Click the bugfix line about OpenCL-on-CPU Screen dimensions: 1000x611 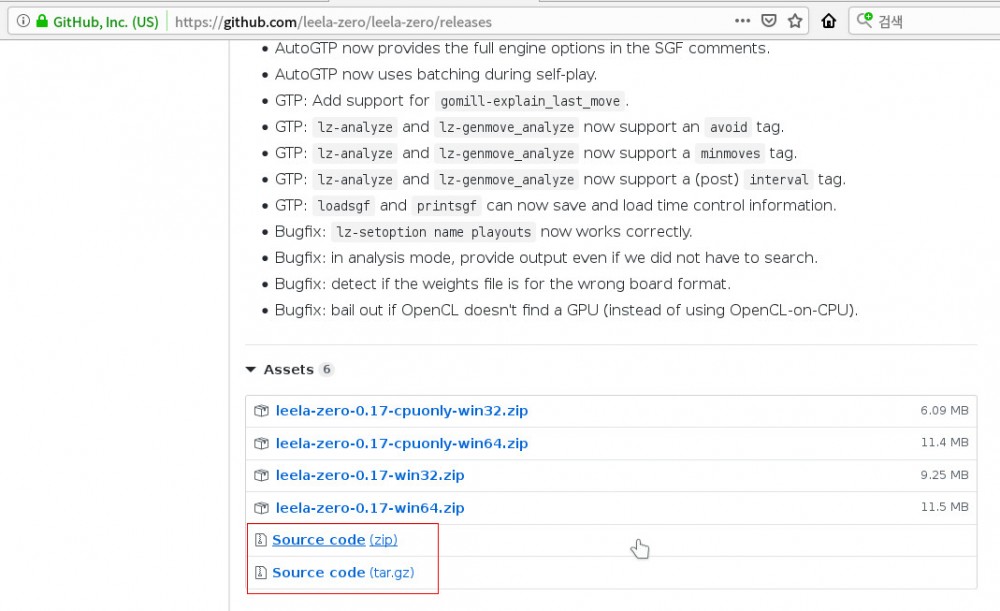[x=566, y=310]
